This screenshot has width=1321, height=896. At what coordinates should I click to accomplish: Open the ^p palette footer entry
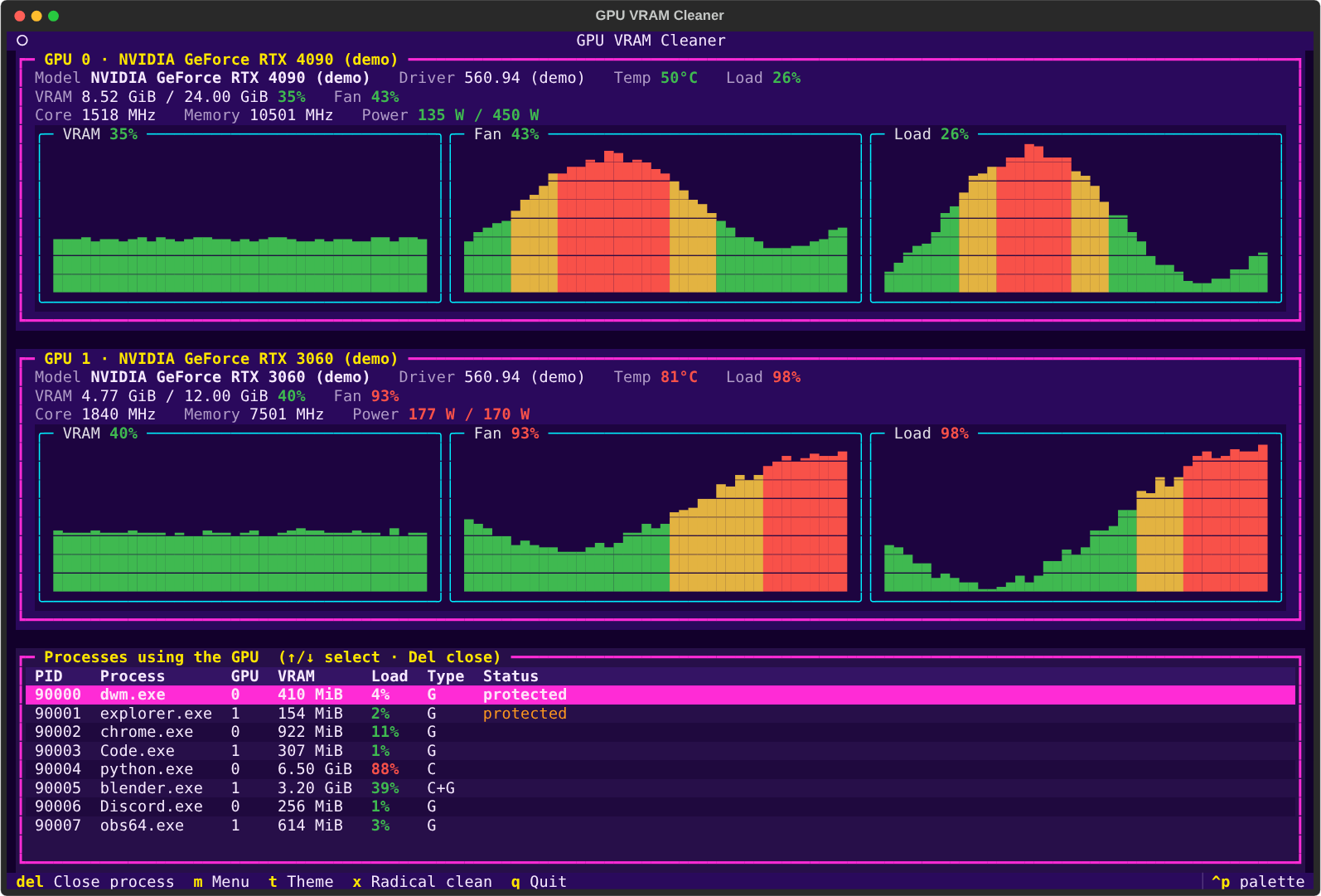pos(1258,882)
